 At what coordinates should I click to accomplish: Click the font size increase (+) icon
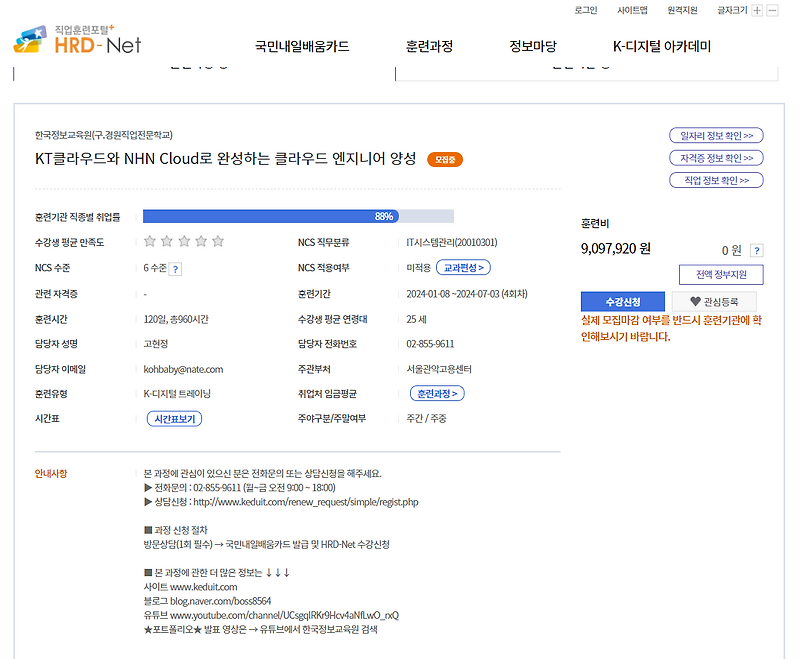(x=757, y=10)
